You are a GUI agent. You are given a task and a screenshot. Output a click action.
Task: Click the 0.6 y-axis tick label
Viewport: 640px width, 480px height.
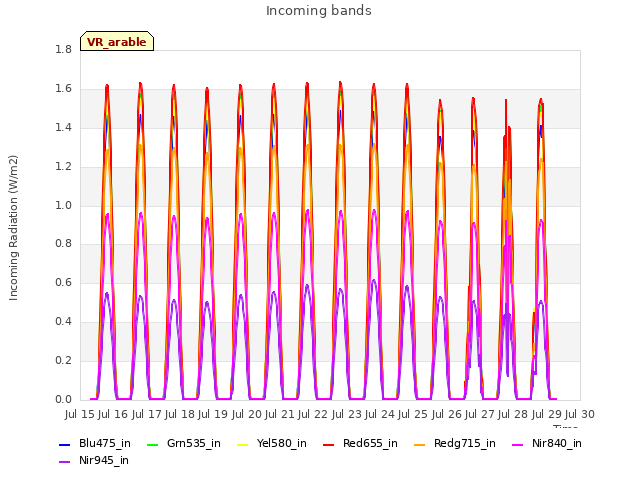63,283
